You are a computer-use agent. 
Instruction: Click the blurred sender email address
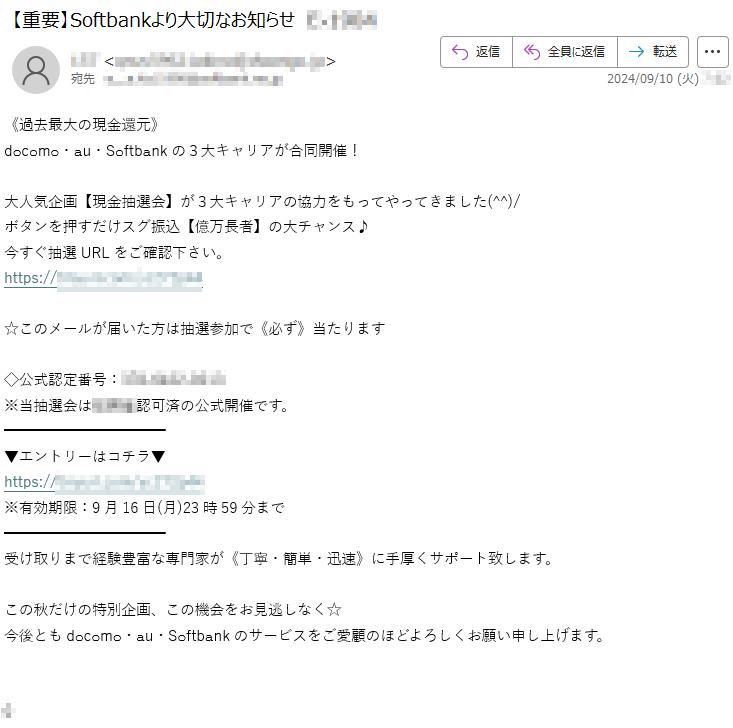220,61
